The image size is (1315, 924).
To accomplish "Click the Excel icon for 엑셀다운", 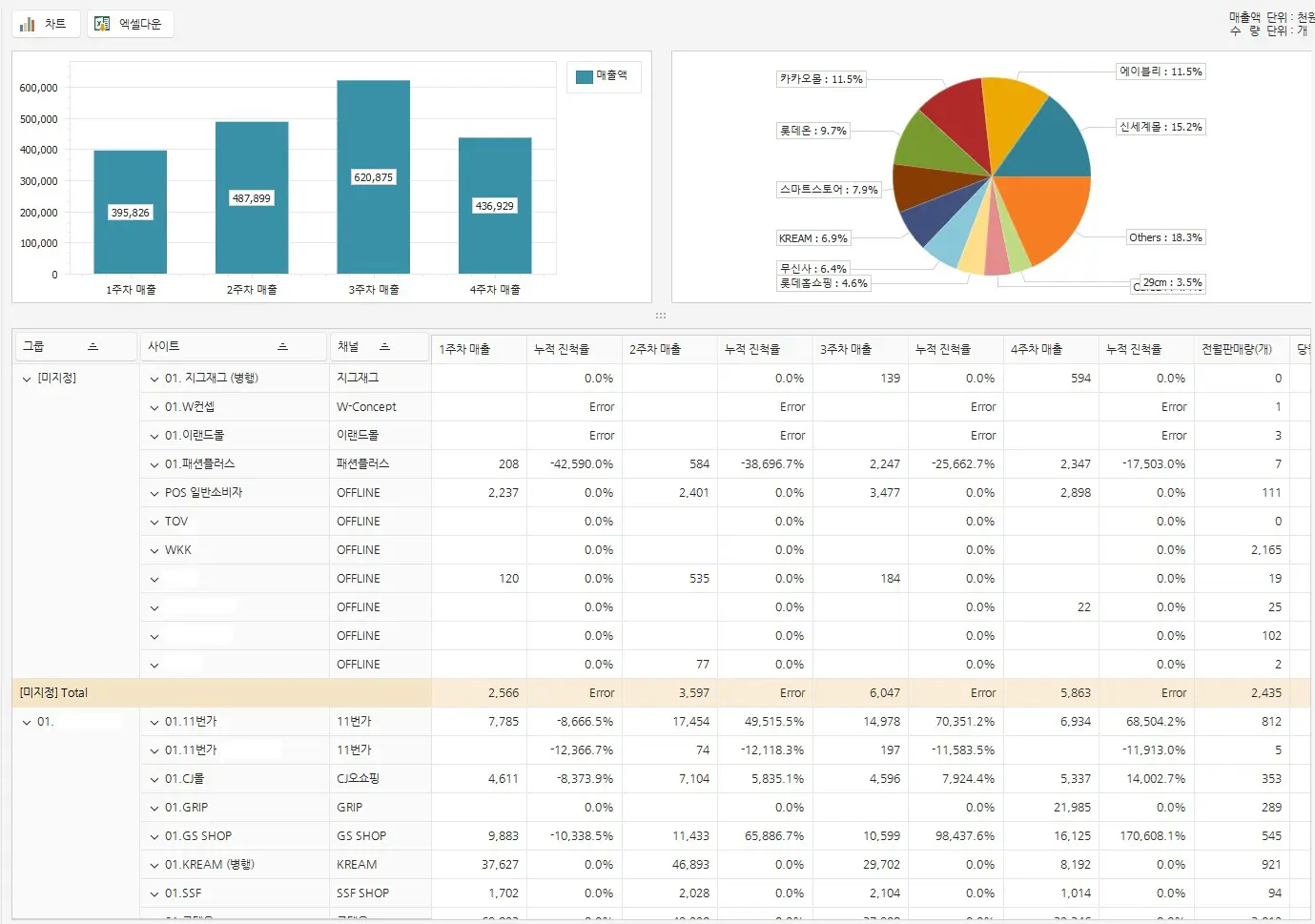I will click(102, 24).
